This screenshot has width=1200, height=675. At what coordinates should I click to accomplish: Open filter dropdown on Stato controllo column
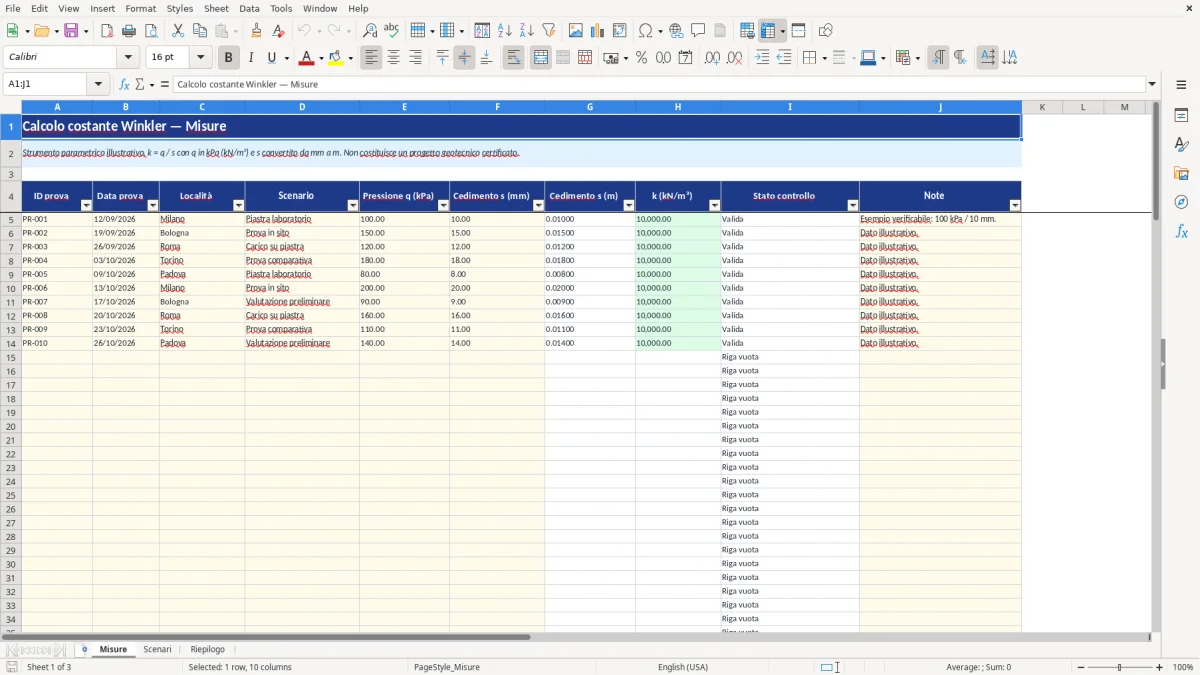click(x=853, y=205)
